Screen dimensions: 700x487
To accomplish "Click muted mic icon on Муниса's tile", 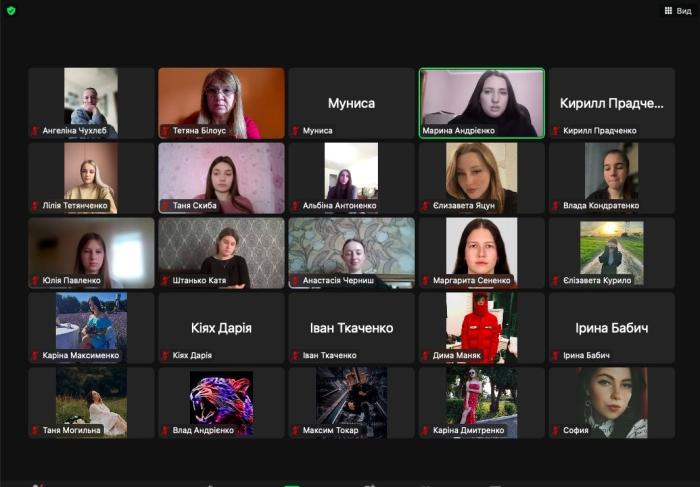I will click(x=295, y=131).
